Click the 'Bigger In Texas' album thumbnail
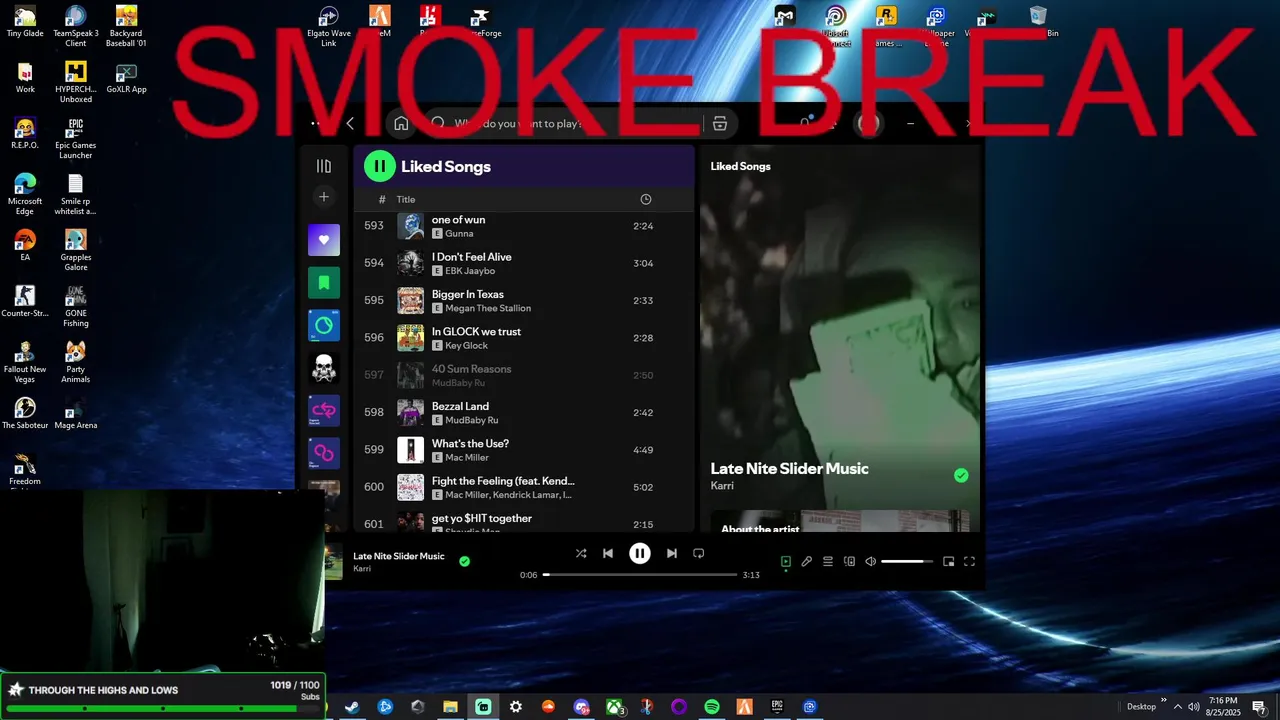The image size is (1280, 720). [x=410, y=301]
